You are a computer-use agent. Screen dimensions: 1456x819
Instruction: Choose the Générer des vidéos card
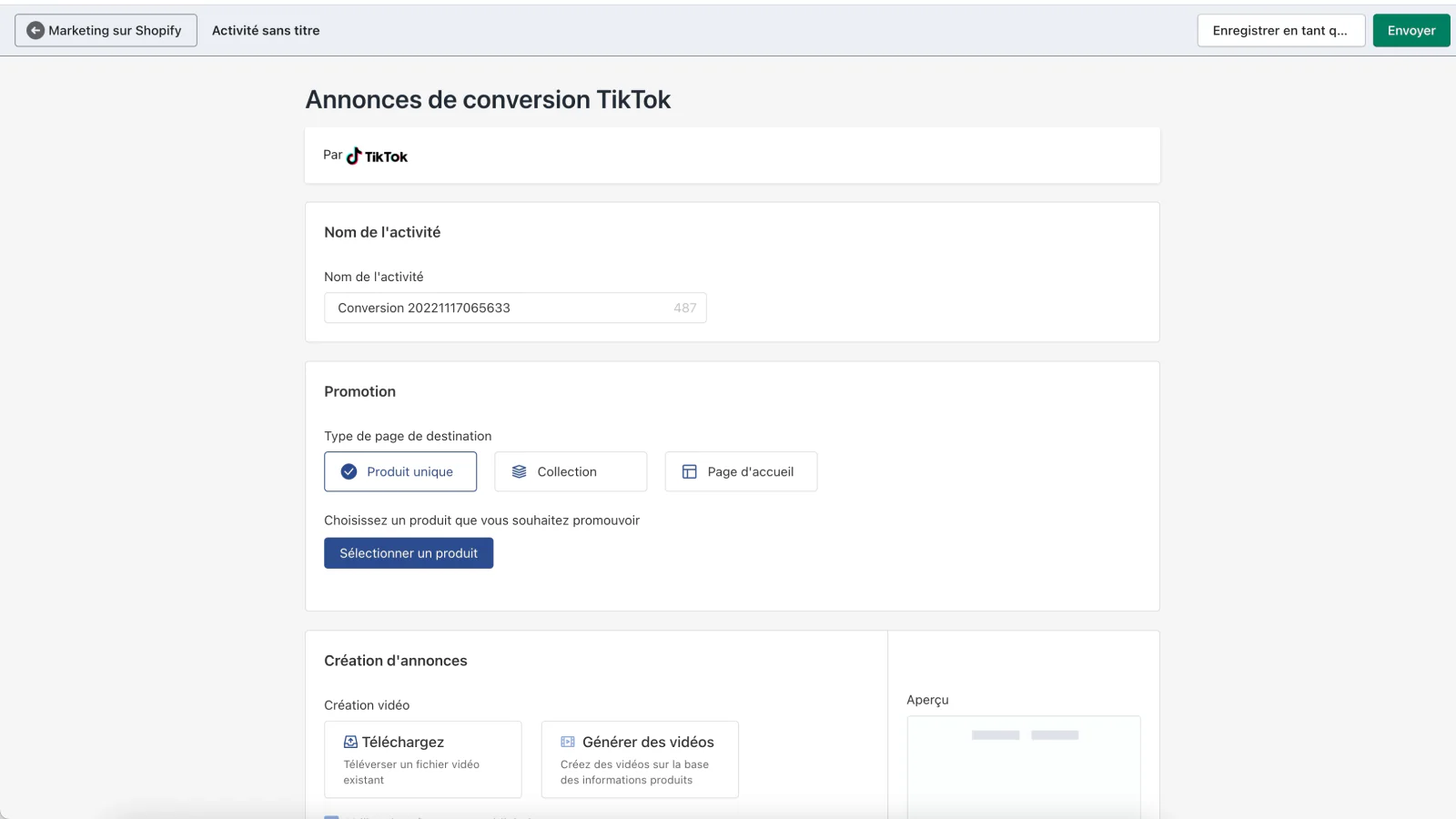click(x=640, y=760)
